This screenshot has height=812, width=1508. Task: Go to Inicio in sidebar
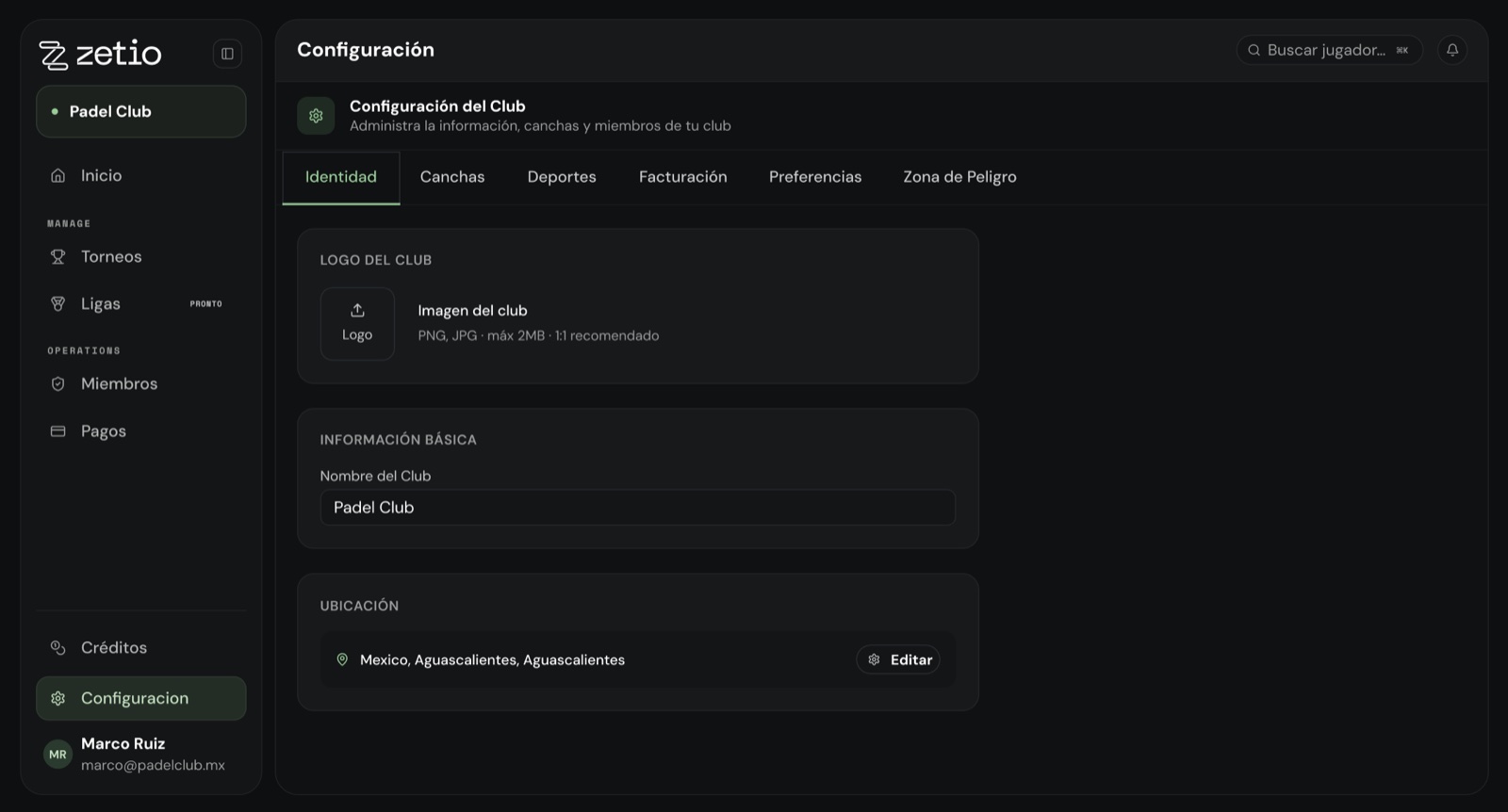point(141,176)
